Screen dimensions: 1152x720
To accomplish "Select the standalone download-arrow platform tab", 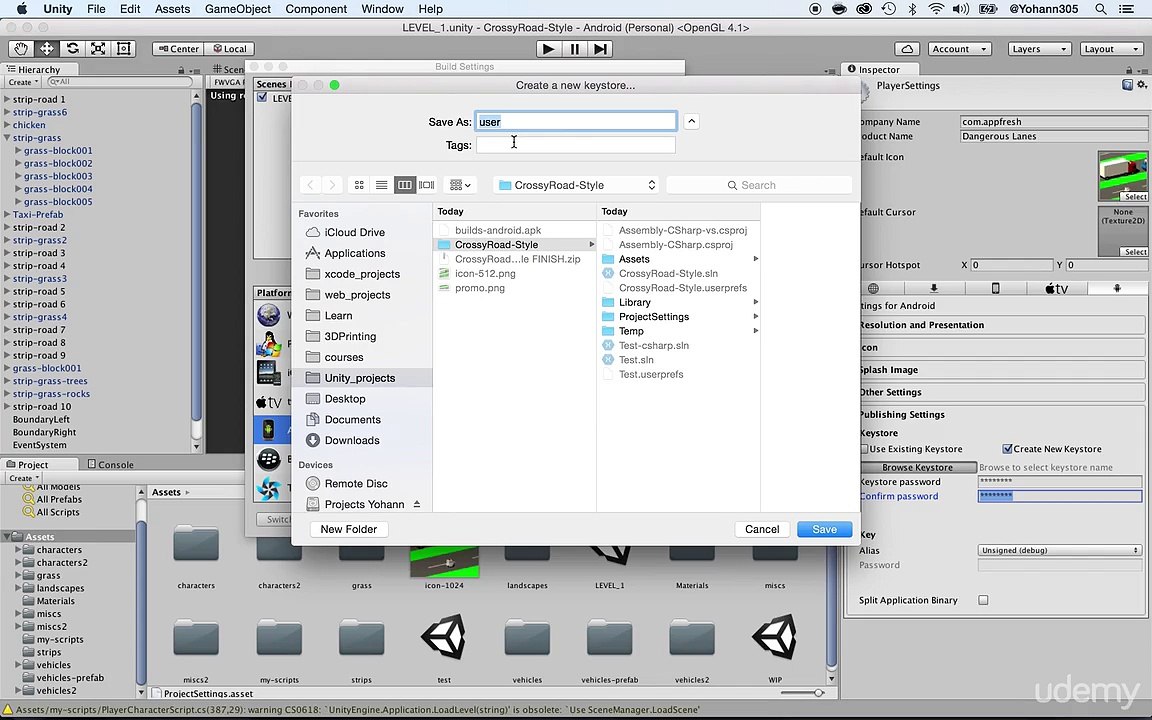I will pyautogui.click(x=934, y=289).
